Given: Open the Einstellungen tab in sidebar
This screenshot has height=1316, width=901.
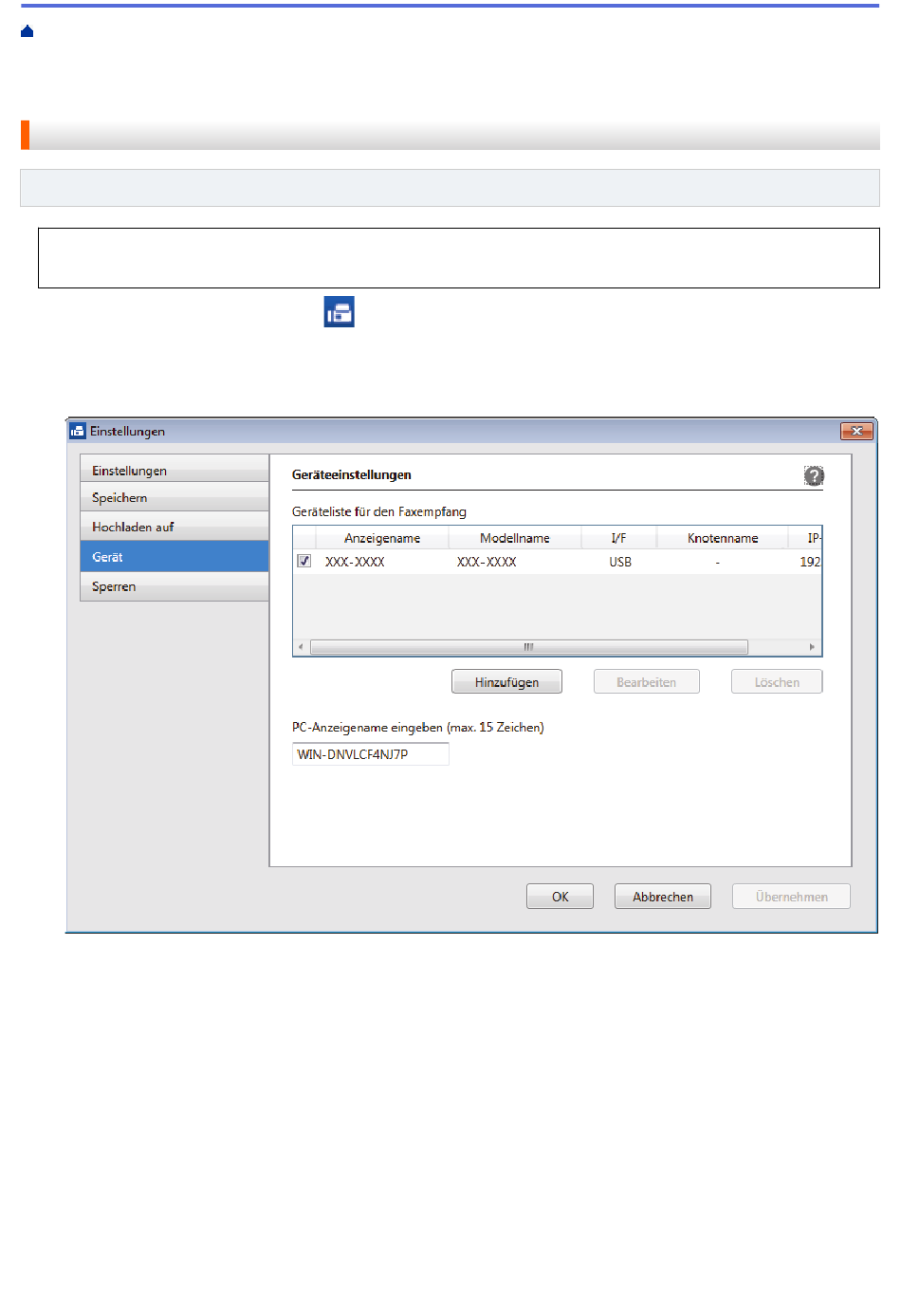Looking at the screenshot, I should tap(175, 471).
